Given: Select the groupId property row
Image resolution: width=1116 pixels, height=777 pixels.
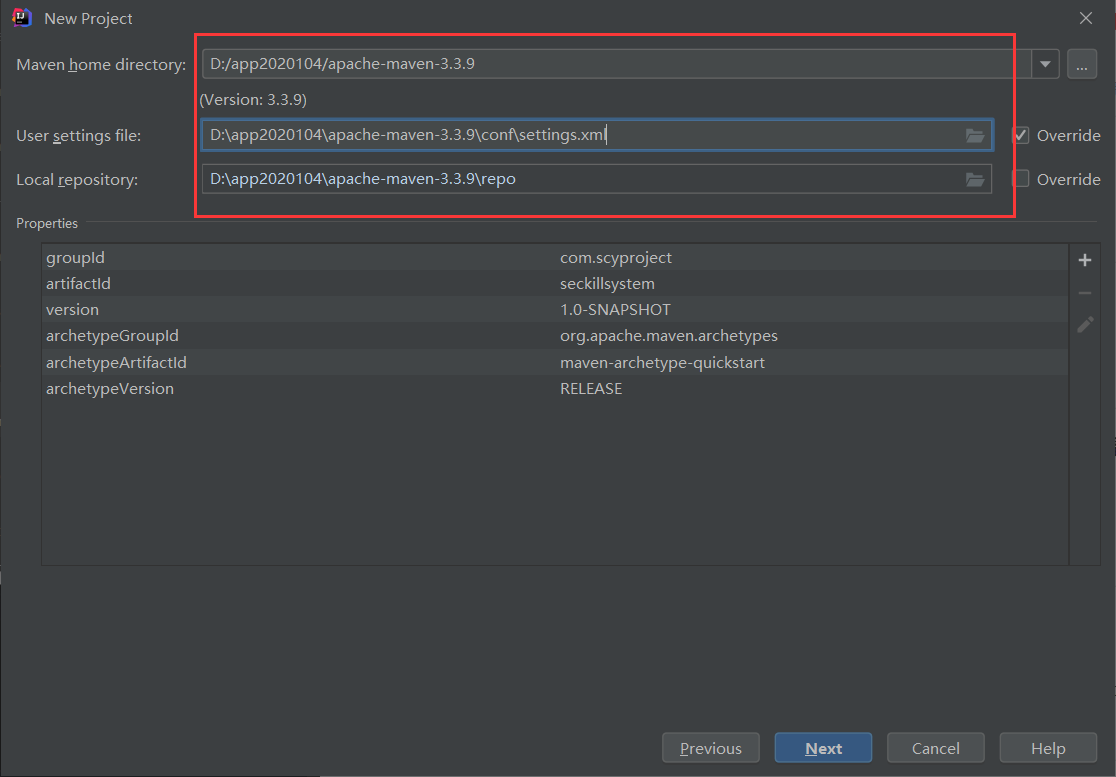Looking at the screenshot, I should pos(555,258).
